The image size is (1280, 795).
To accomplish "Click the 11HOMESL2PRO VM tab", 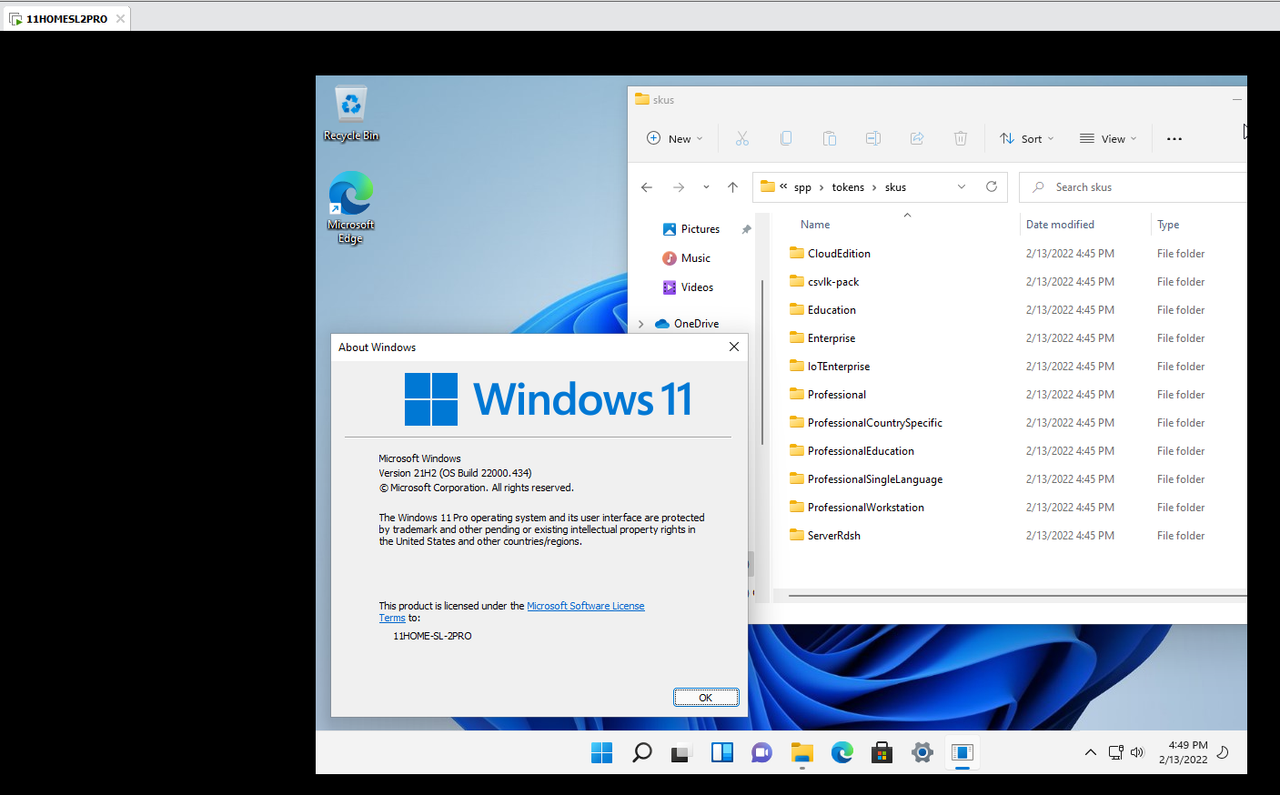I will tap(65, 18).
